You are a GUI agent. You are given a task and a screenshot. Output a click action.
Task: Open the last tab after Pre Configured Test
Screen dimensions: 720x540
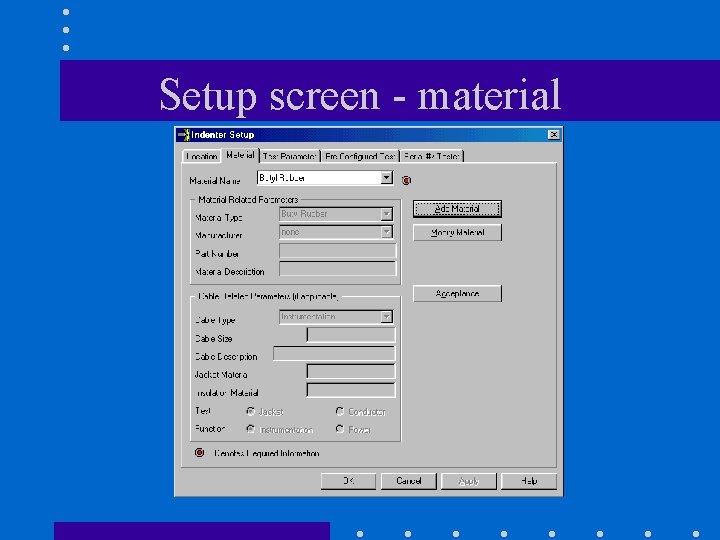point(432,156)
